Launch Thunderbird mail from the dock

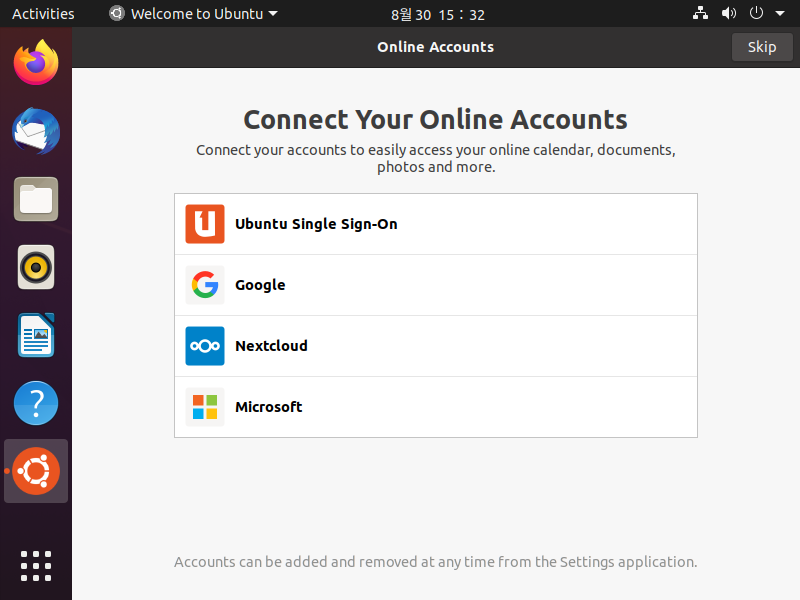pyautogui.click(x=36, y=131)
